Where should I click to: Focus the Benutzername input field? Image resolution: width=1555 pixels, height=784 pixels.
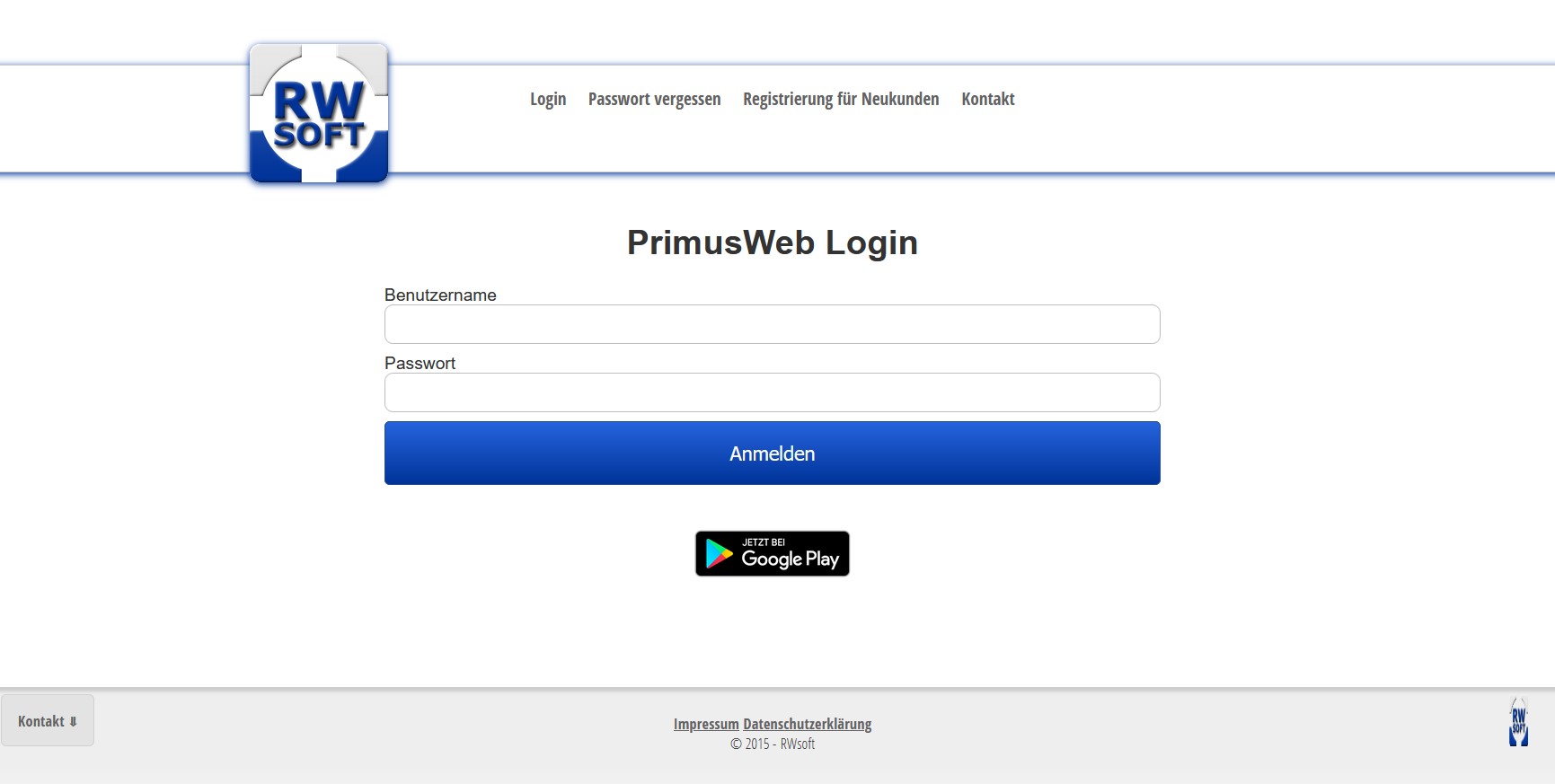tap(773, 324)
